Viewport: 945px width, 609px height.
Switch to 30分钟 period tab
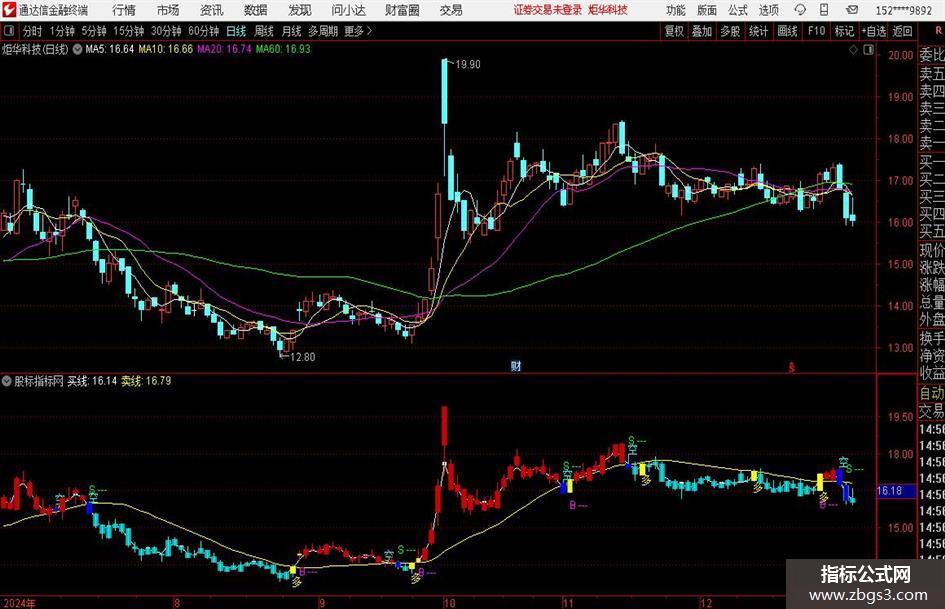click(166, 31)
